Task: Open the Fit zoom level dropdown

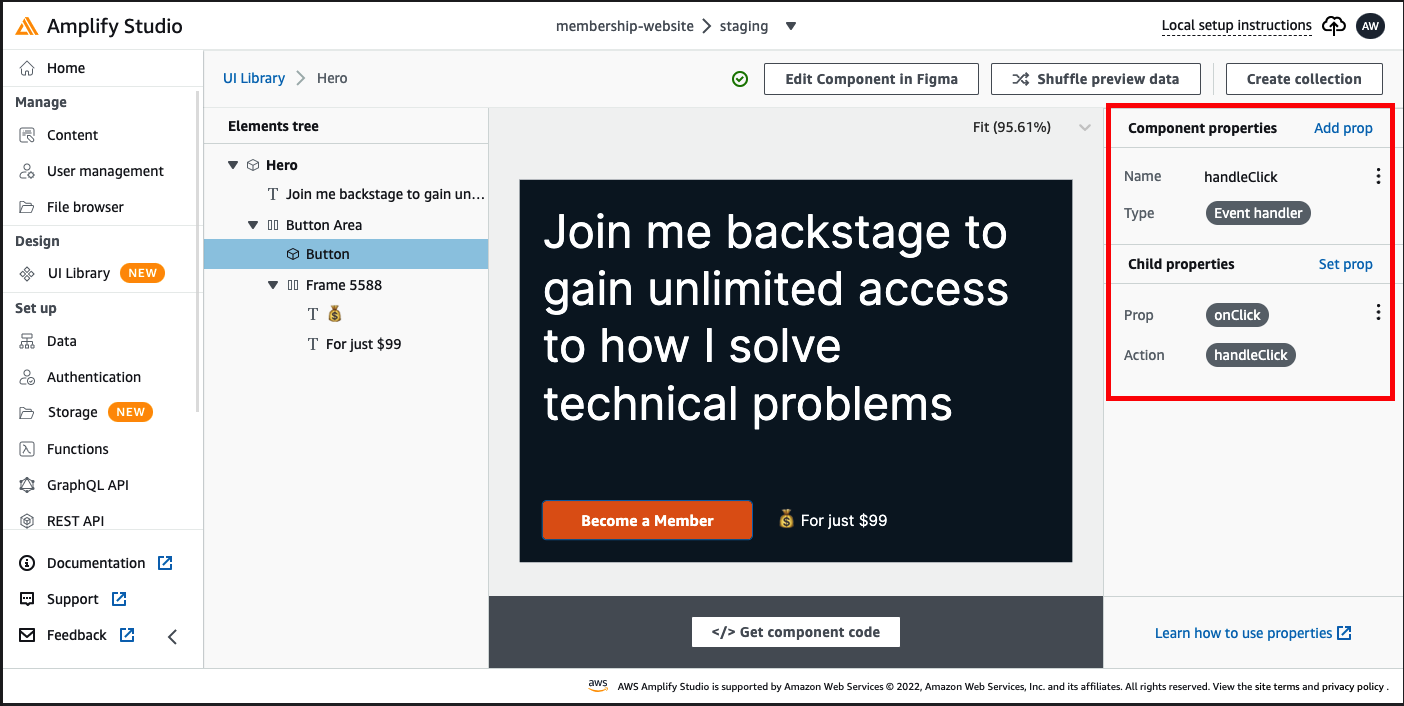Action: [1085, 127]
